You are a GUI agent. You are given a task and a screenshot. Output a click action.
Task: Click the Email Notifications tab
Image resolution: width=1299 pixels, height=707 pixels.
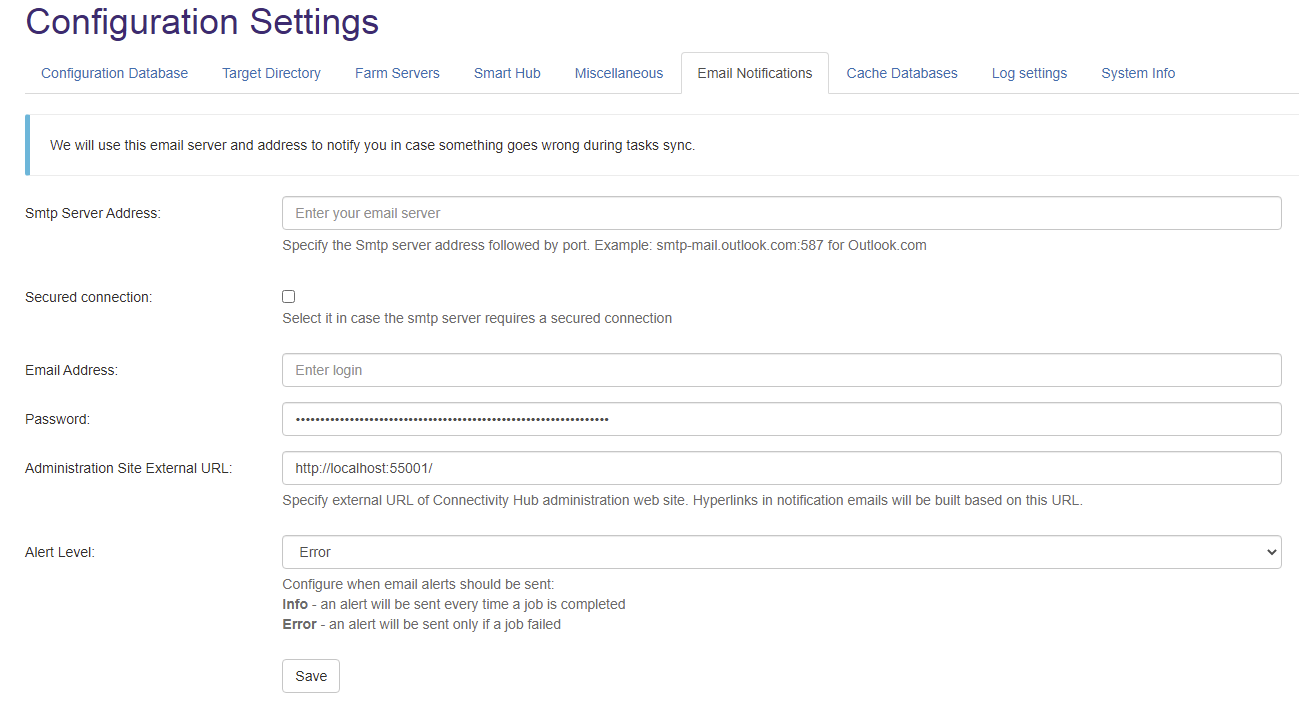(754, 73)
